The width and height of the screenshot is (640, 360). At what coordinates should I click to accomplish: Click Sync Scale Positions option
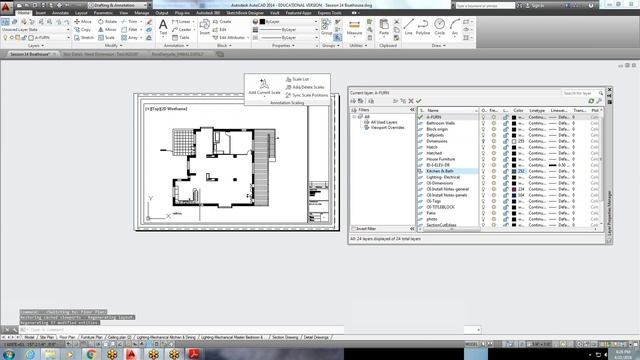click(x=307, y=95)
